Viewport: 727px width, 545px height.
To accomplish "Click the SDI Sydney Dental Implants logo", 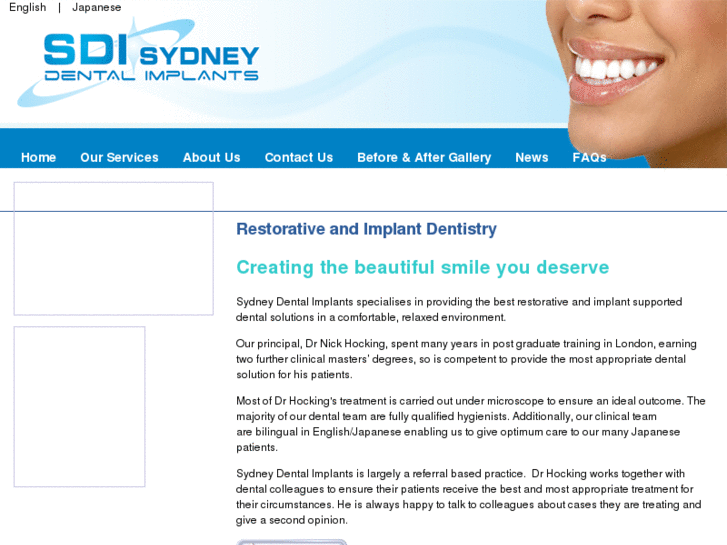I will [138, 62].
